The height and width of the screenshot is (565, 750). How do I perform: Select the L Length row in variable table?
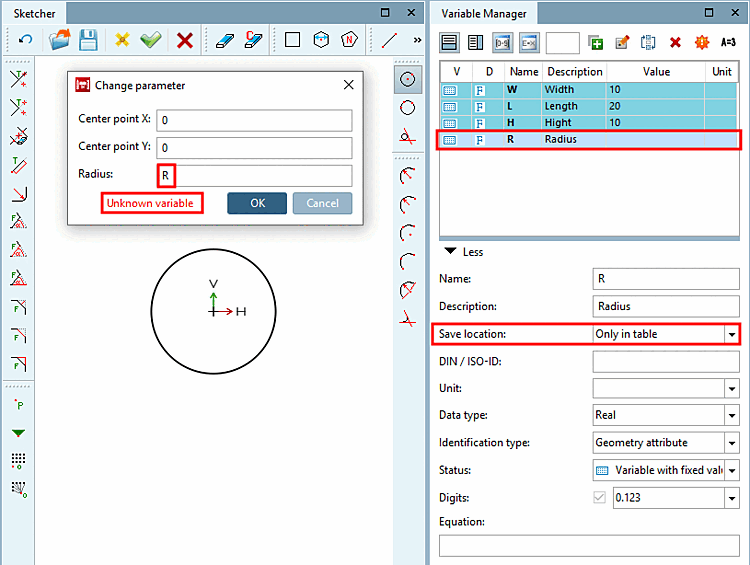point(589,106)
